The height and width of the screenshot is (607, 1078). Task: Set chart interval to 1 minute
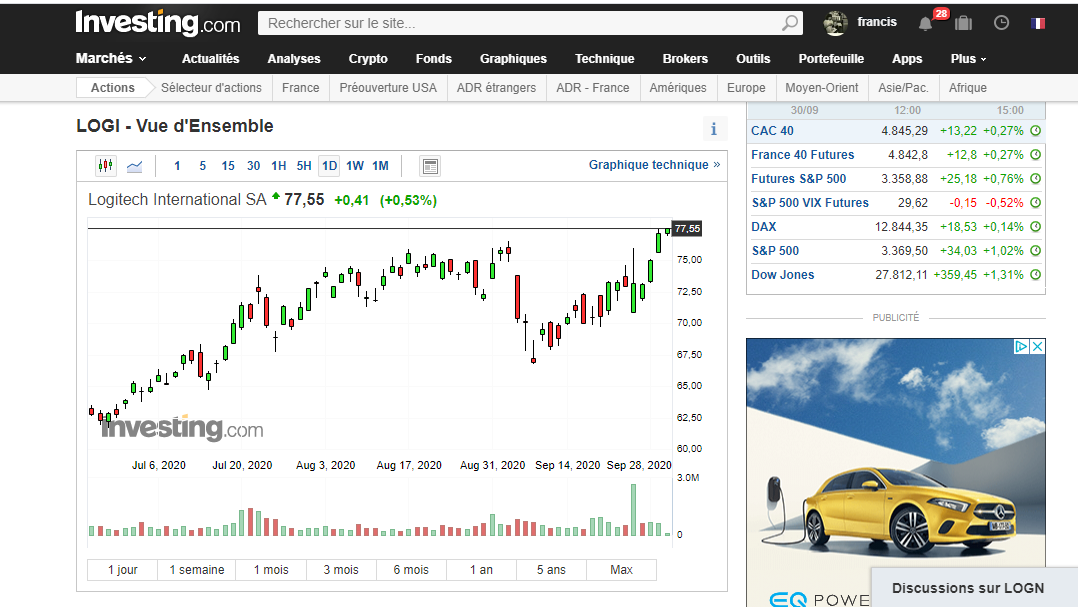coord(177,166)
